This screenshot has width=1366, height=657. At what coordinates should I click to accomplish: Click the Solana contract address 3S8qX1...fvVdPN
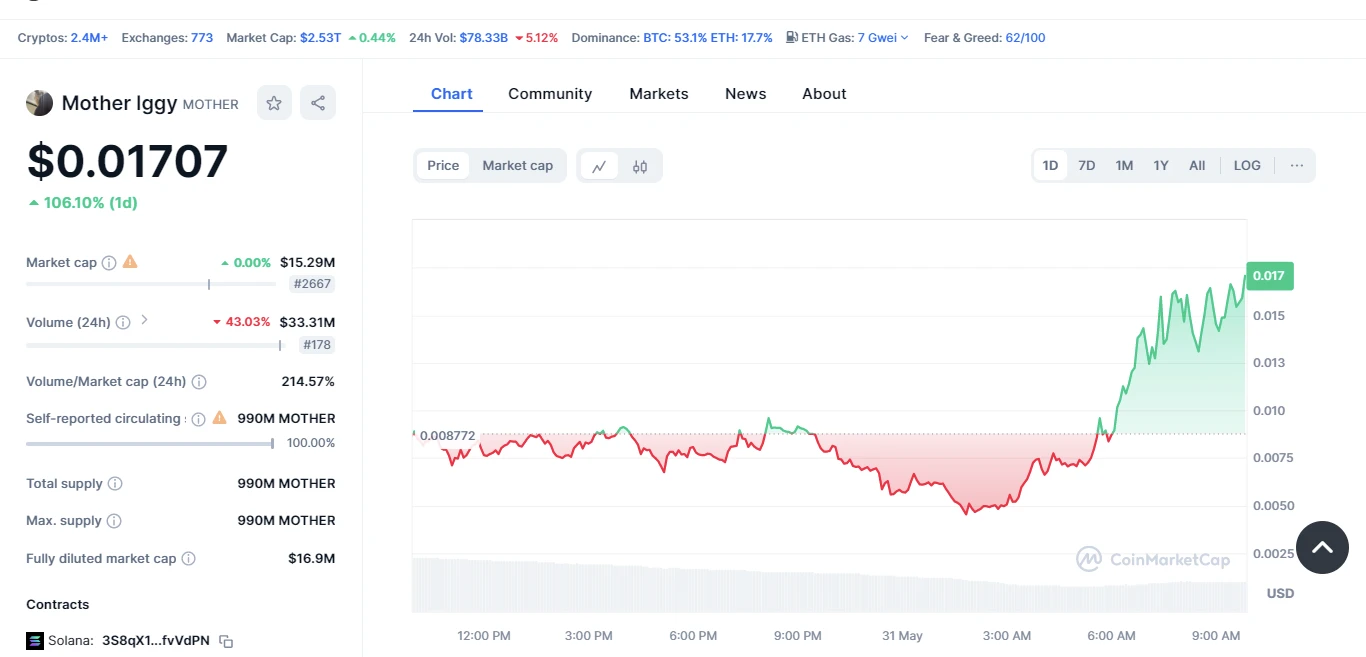(x=156, y=641)
